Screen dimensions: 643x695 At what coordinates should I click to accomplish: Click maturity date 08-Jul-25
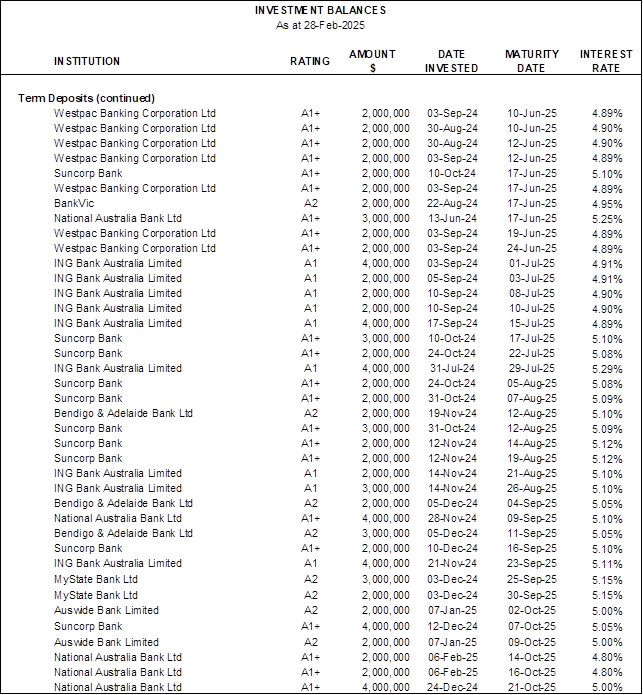[x=532, y=294]
